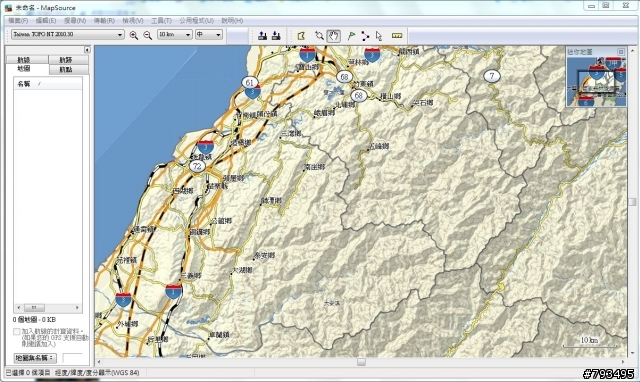640x382 pixels.
Task: Click the map list horizontal scrollbar thumb
Action: tap(34, 307)
